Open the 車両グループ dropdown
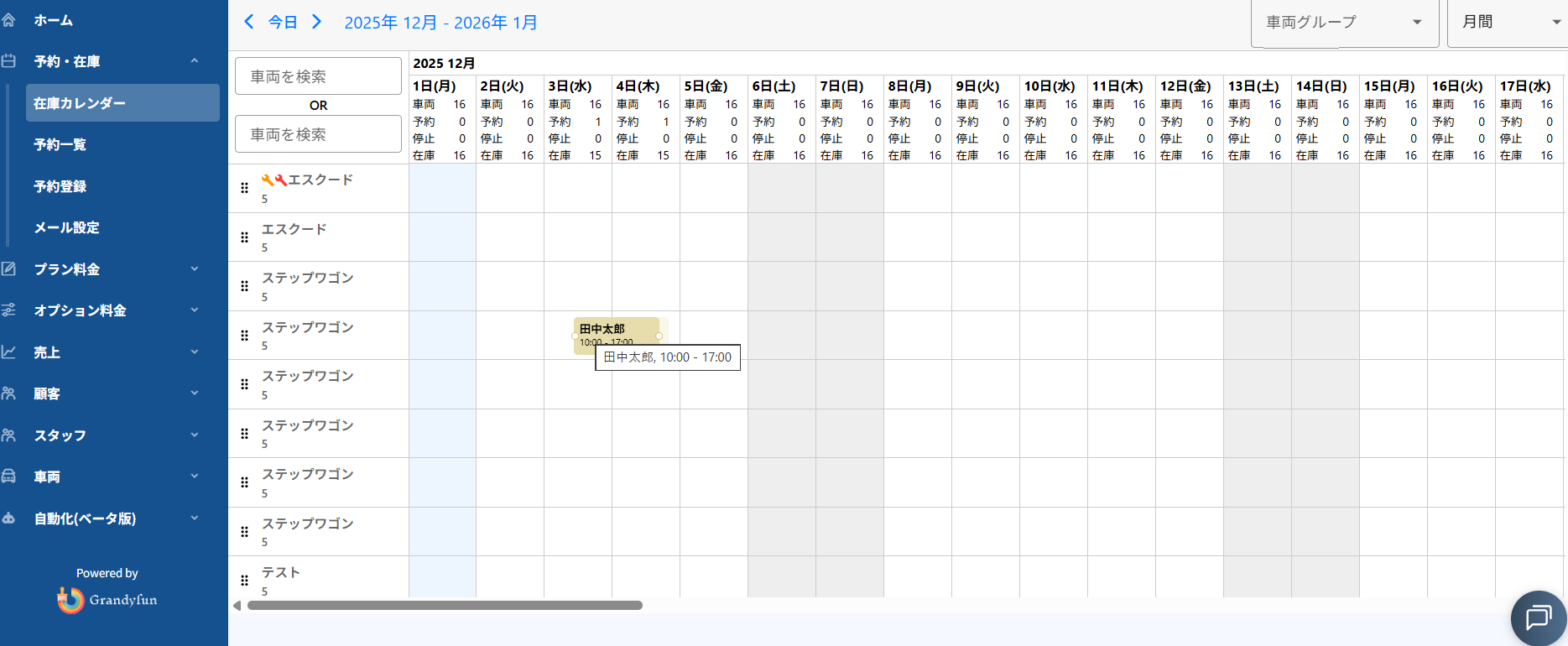 1343,23
